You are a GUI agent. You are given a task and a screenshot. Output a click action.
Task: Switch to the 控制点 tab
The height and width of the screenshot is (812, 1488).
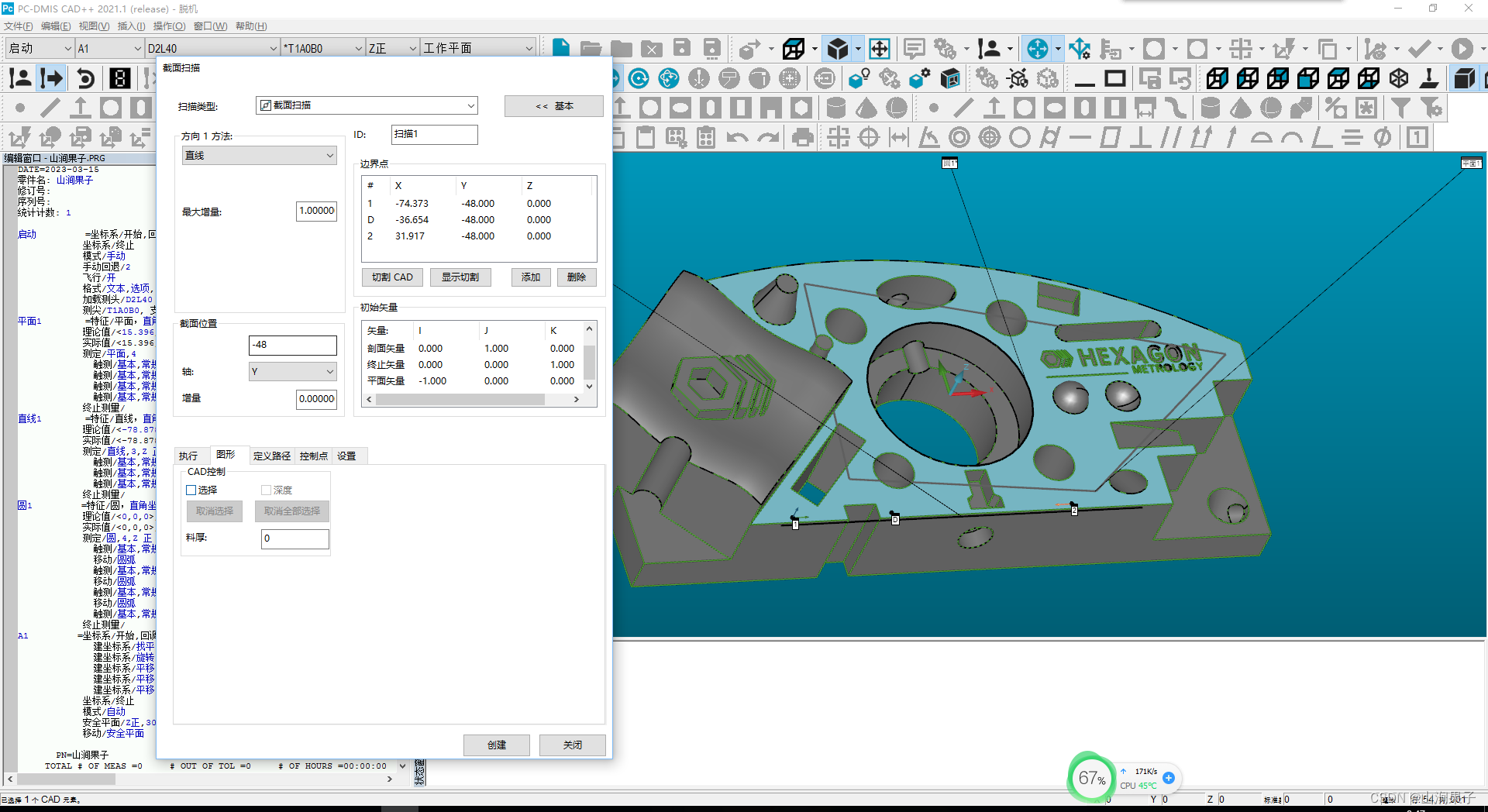[313, 456]
